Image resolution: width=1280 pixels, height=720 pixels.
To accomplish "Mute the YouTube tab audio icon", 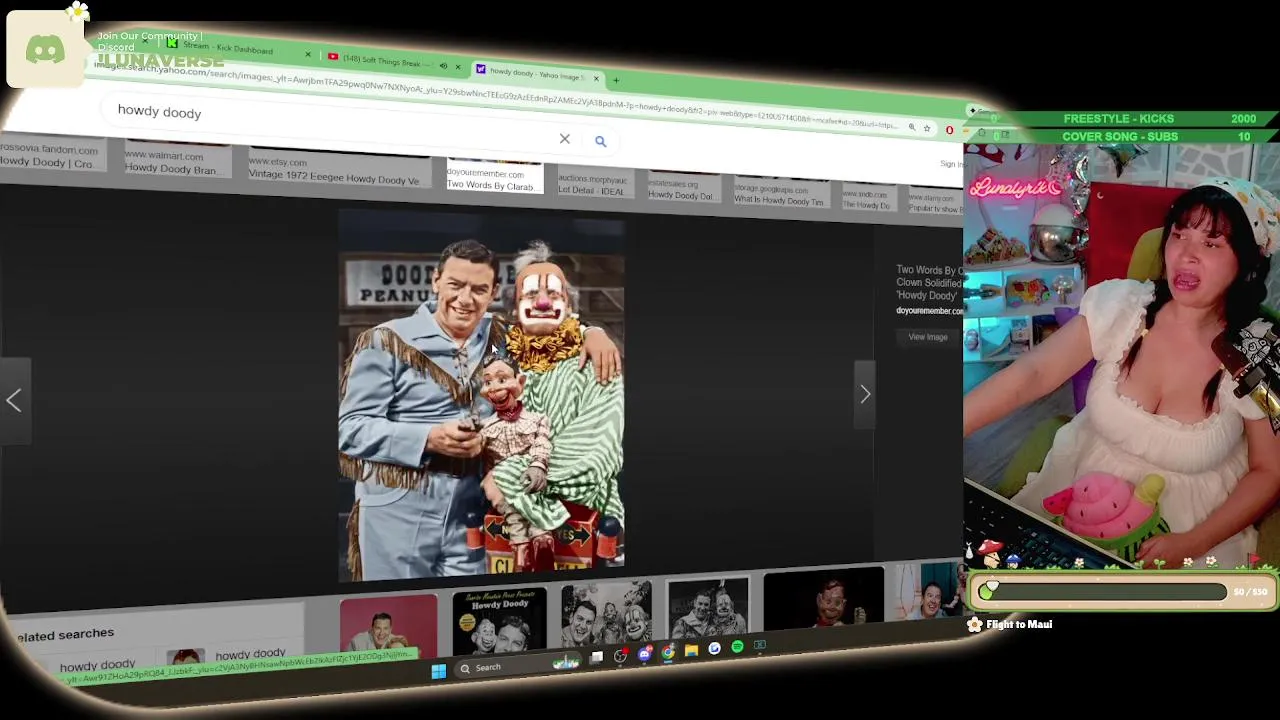I will tap(443, 66).
